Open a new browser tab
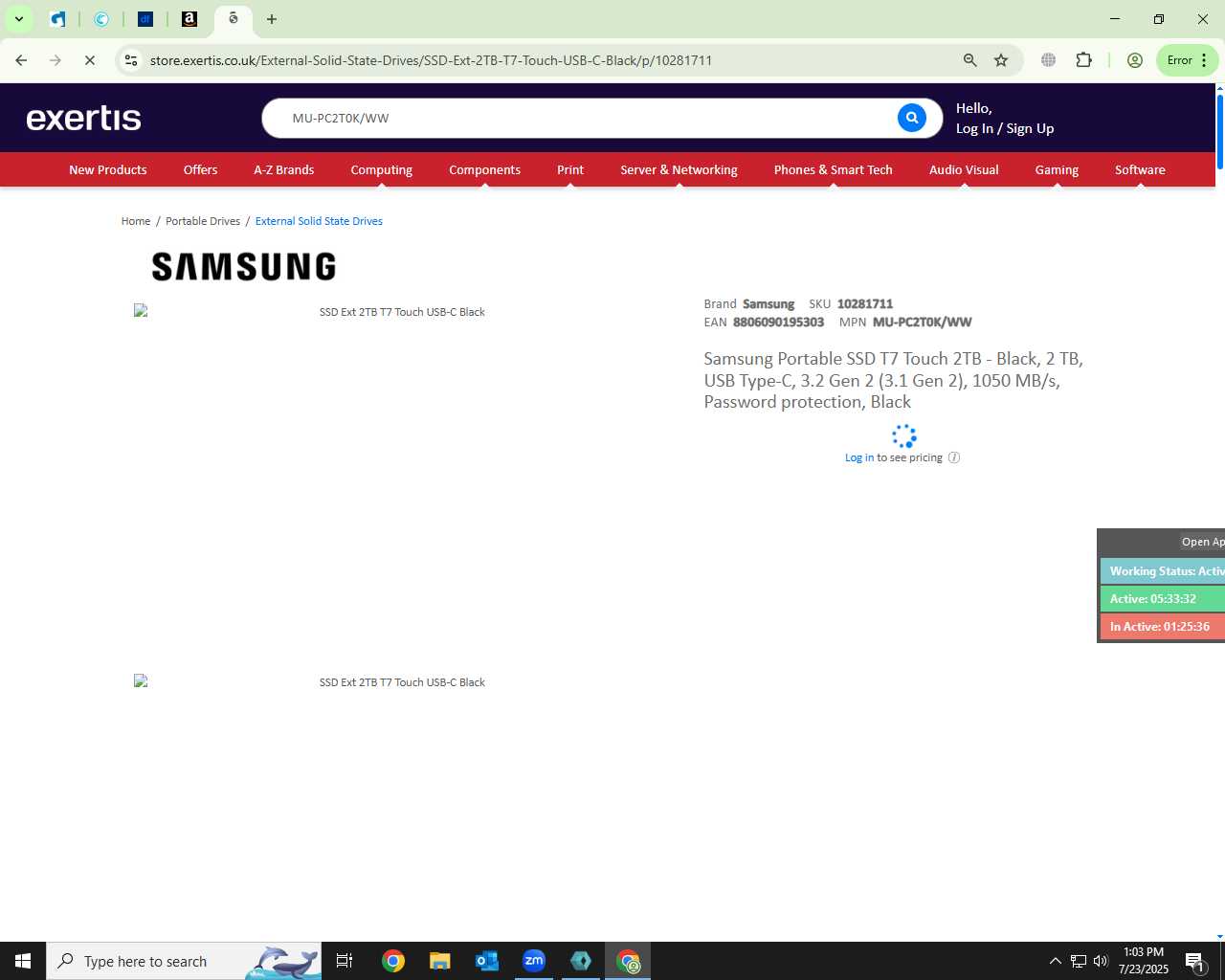Screen dimensions: 1225x980 tap(272, 19)
